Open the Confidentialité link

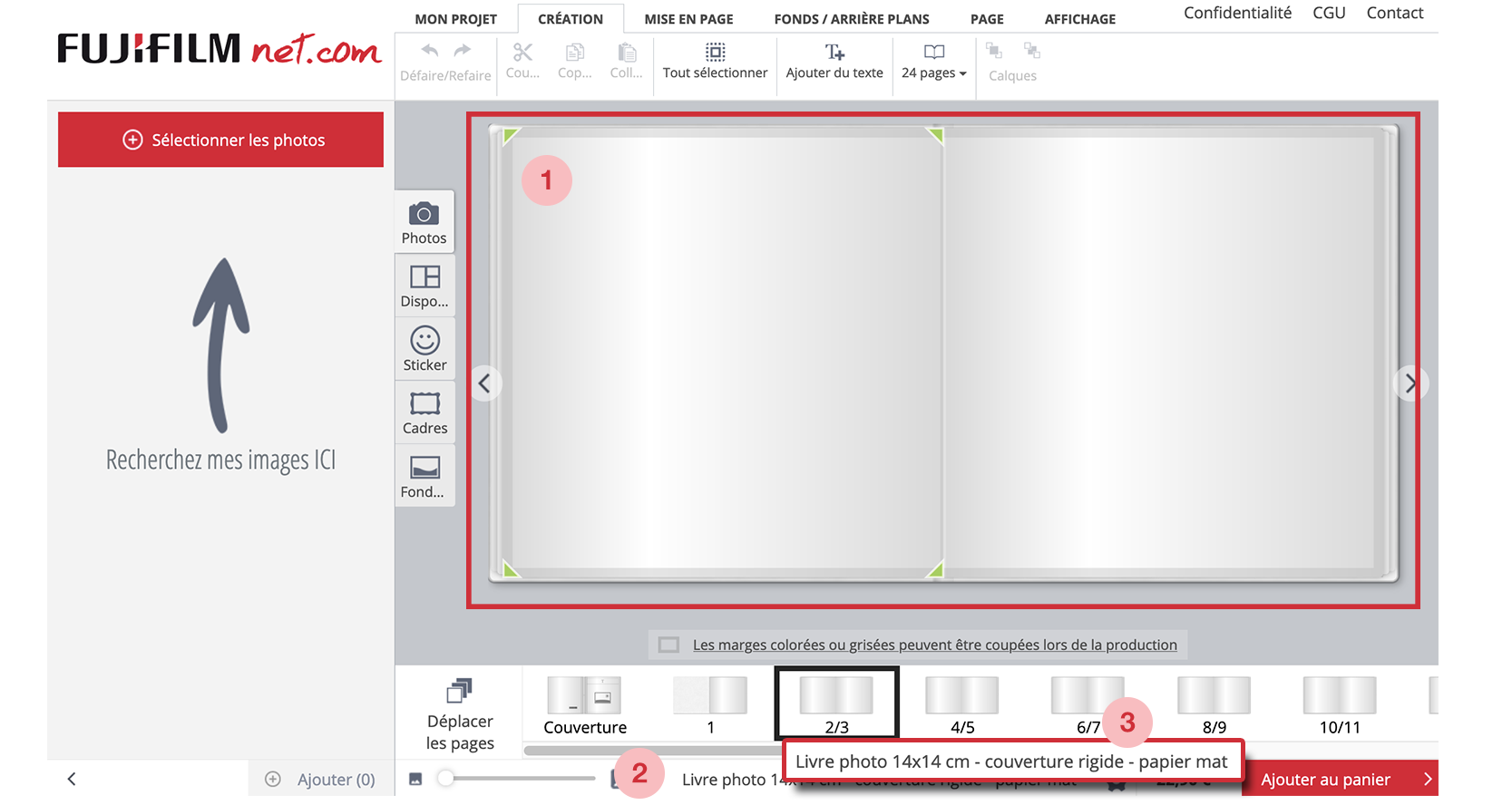click(x=1237, y=13)
